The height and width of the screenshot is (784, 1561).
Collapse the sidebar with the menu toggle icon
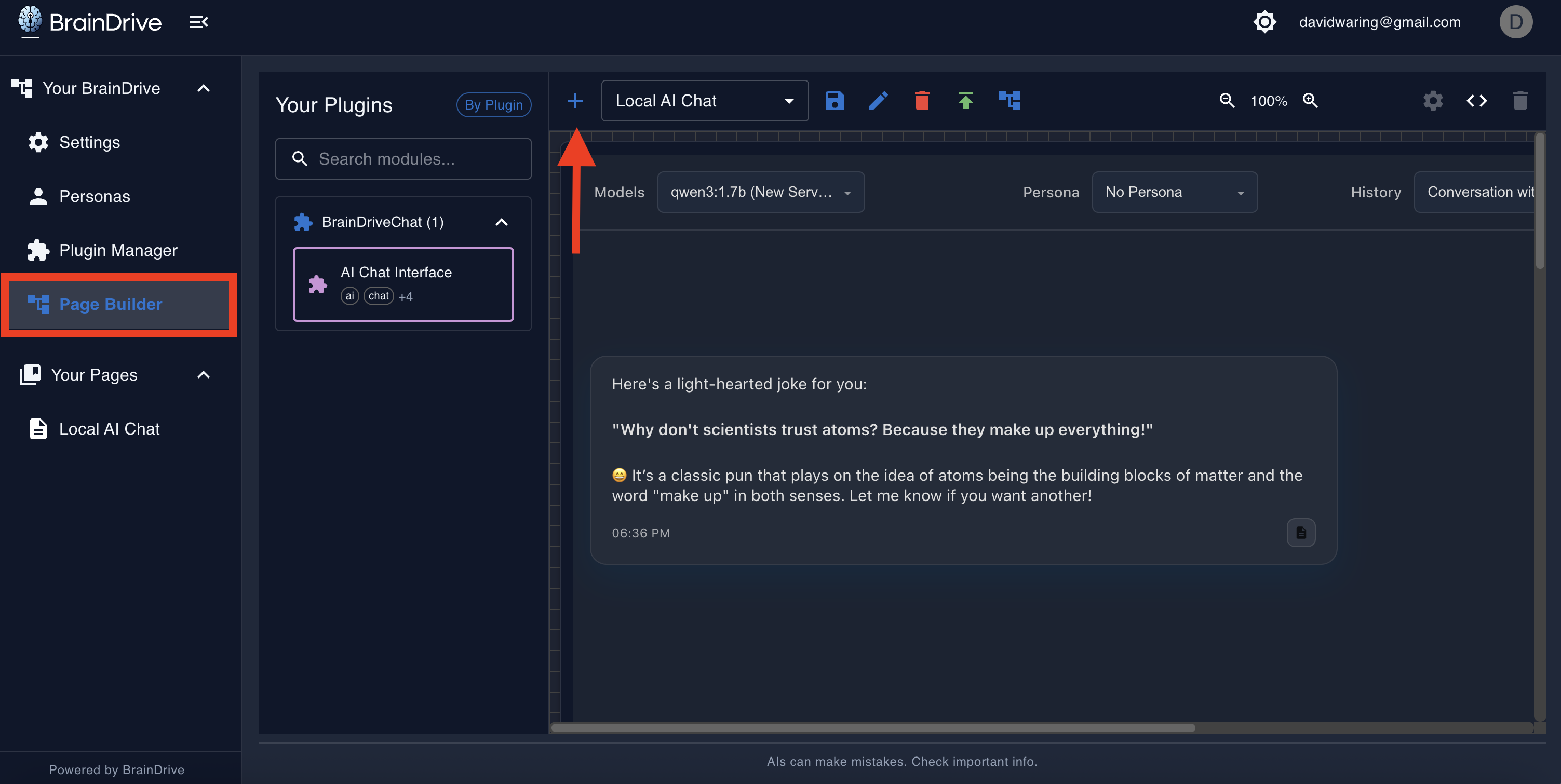(x=198, y=22)
